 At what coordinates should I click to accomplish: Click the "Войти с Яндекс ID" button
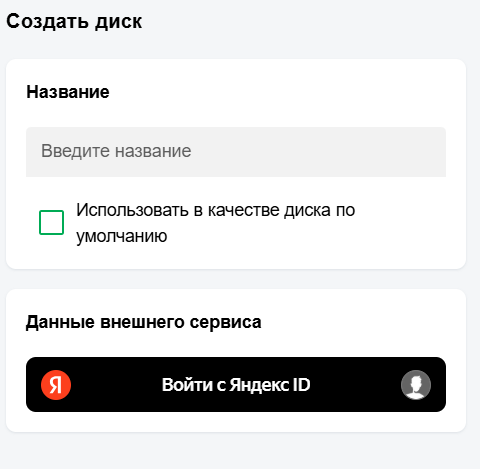click(x=236, y=384)
